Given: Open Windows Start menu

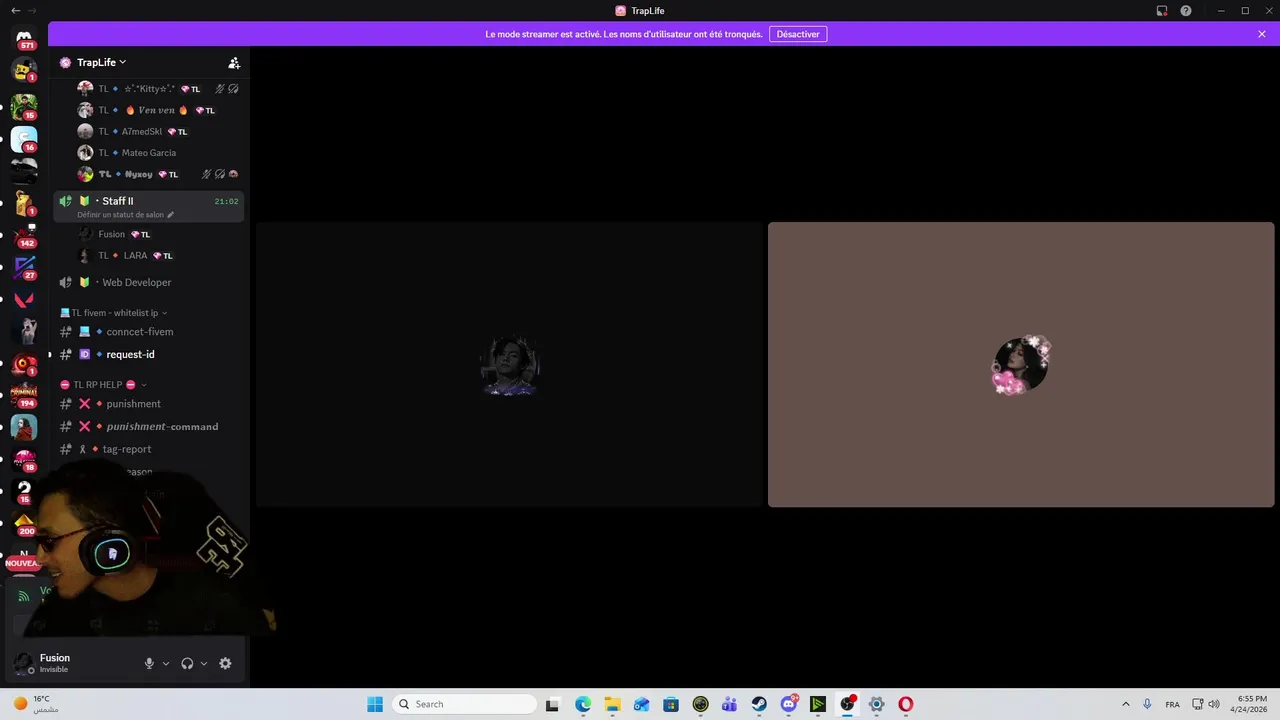Looking at the screenshot, I should point(375,704).
